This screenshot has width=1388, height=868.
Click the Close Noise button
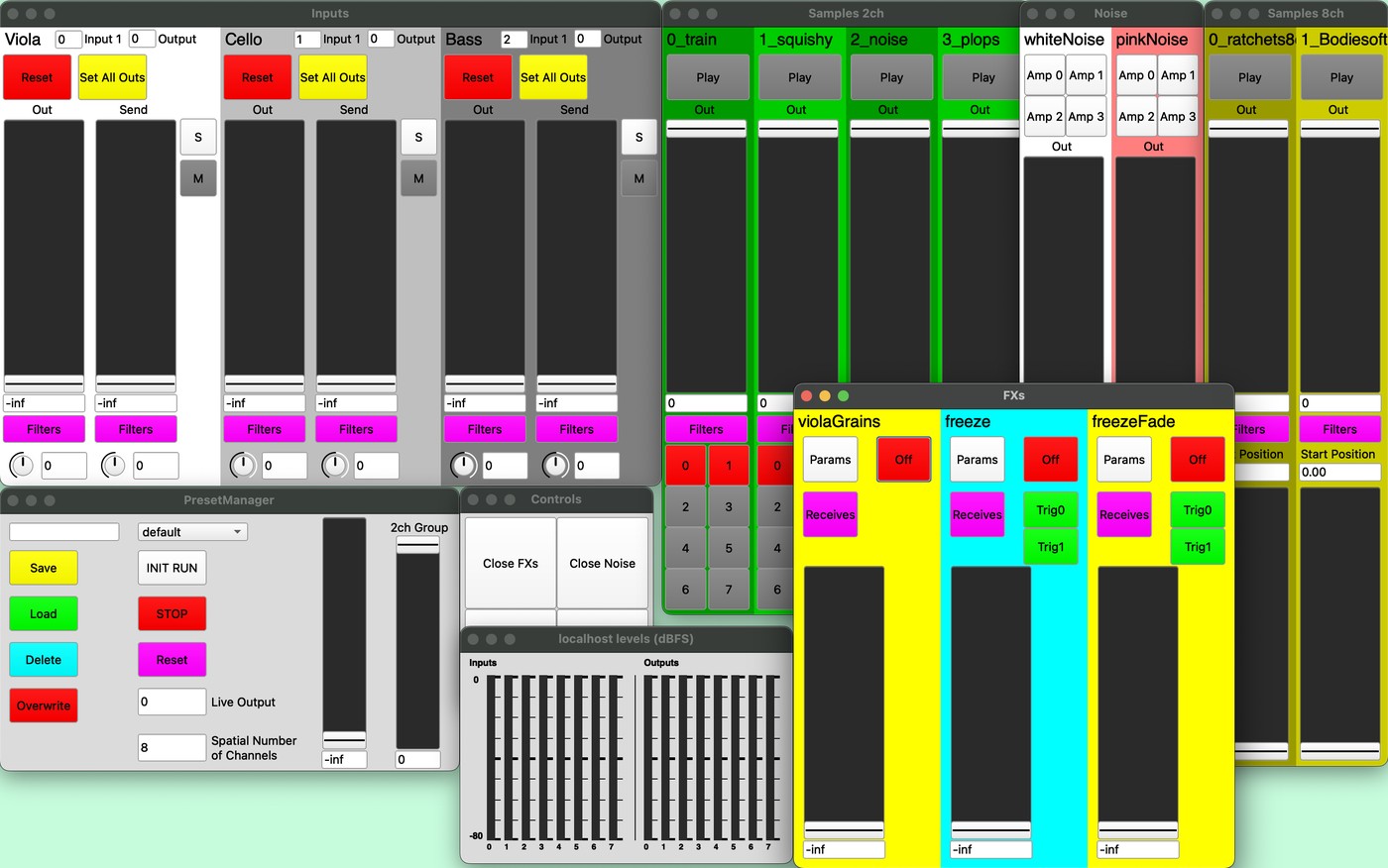tap(603, 564)
